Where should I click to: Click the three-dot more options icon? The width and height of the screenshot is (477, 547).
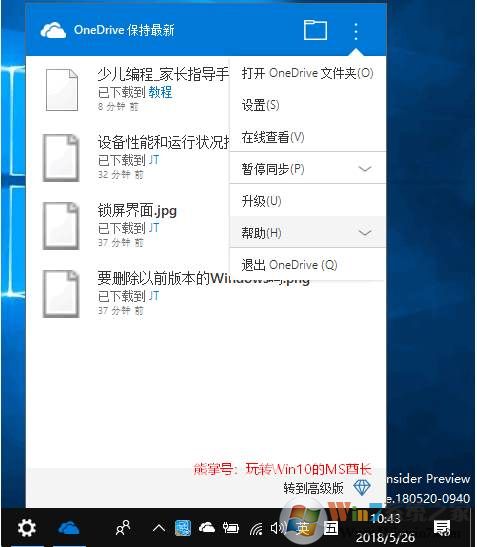coord(356,31)
